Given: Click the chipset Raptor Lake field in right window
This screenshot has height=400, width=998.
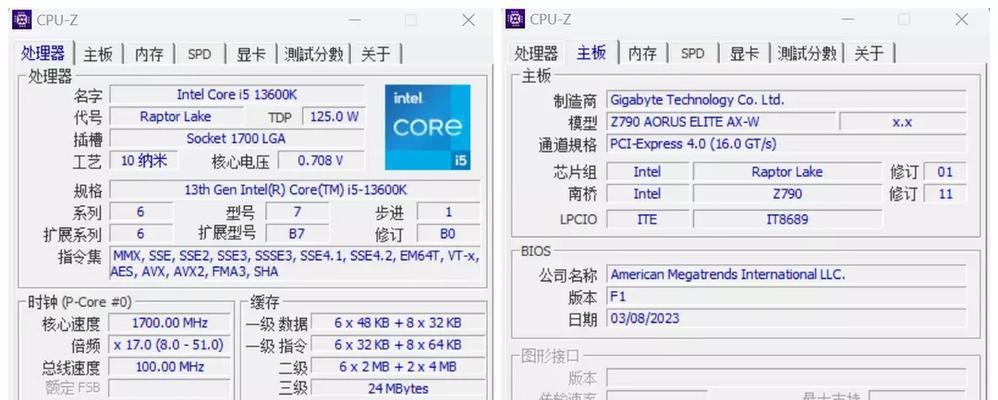Looking at the screenshot, I should click(x=787, y=172).
